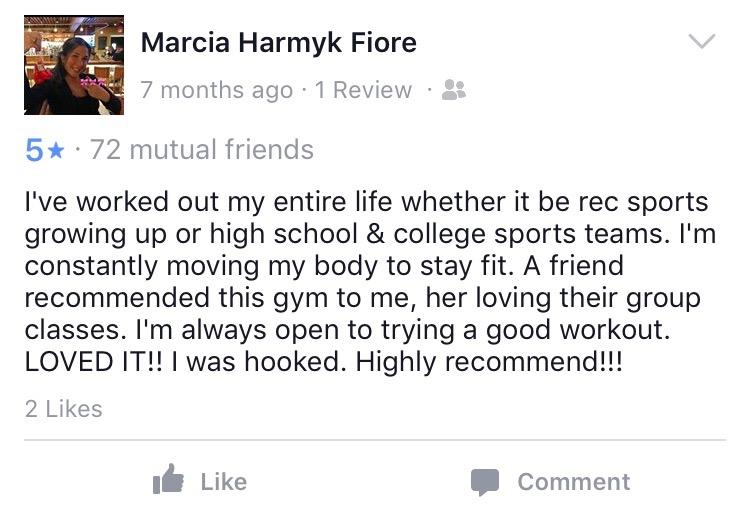Viewport: 750px width, 521px height.
Task: Open the Marcia Harmyk Fiore profile link
Action: [x=278, y=43]
